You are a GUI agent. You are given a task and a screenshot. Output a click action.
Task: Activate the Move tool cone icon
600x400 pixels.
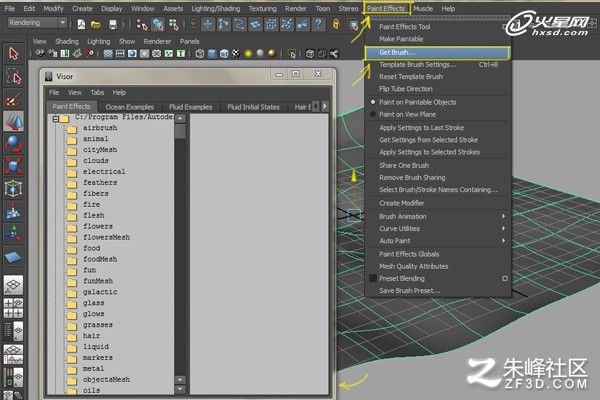13,121
